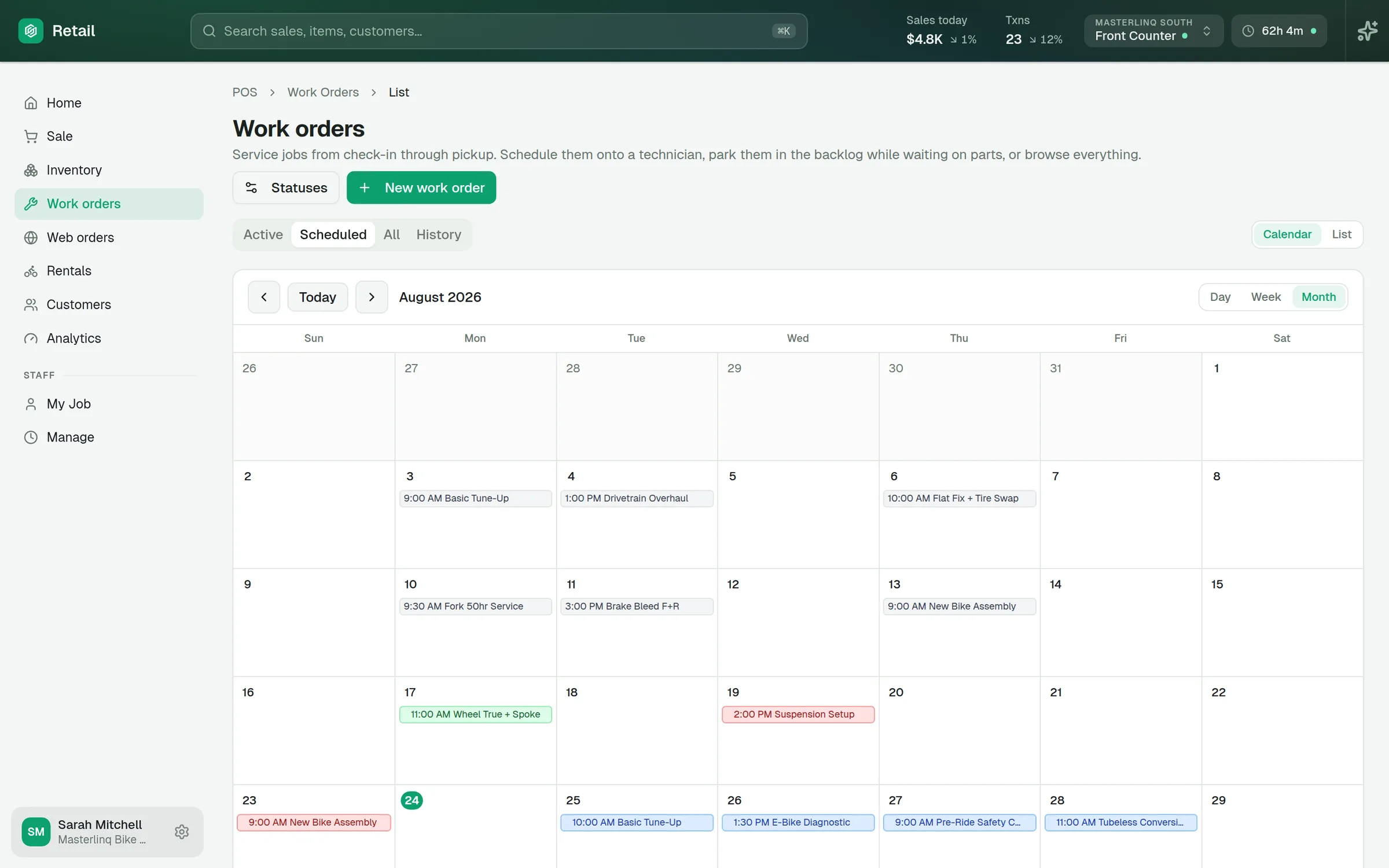This screenshot has height=868, width=1389.
Task: Open 11:00 AM Wheel True + Spoke event
Action: click(x=475, y=715)
